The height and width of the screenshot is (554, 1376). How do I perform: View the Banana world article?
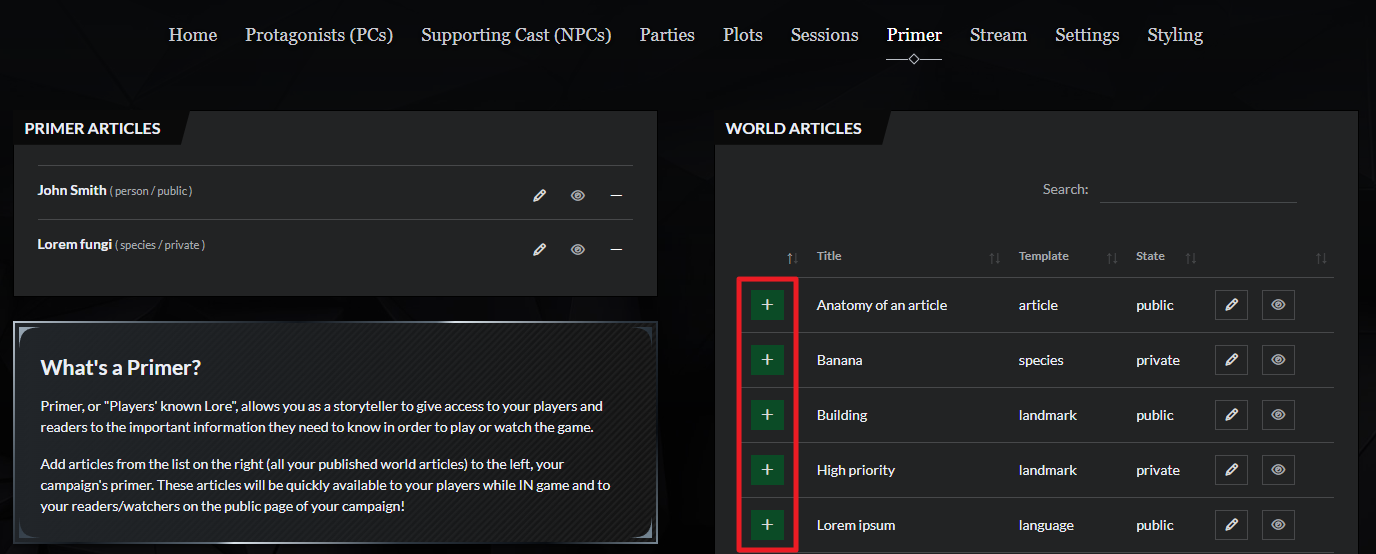coord(1278,360)
